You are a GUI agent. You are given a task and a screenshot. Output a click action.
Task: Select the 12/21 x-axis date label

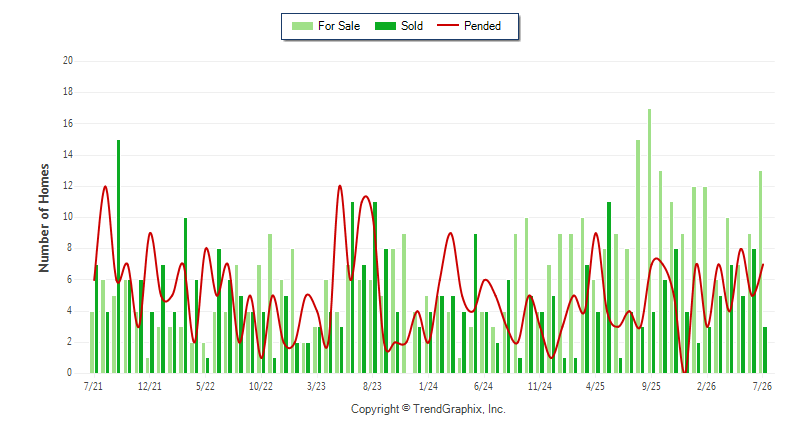pos(149,386)
